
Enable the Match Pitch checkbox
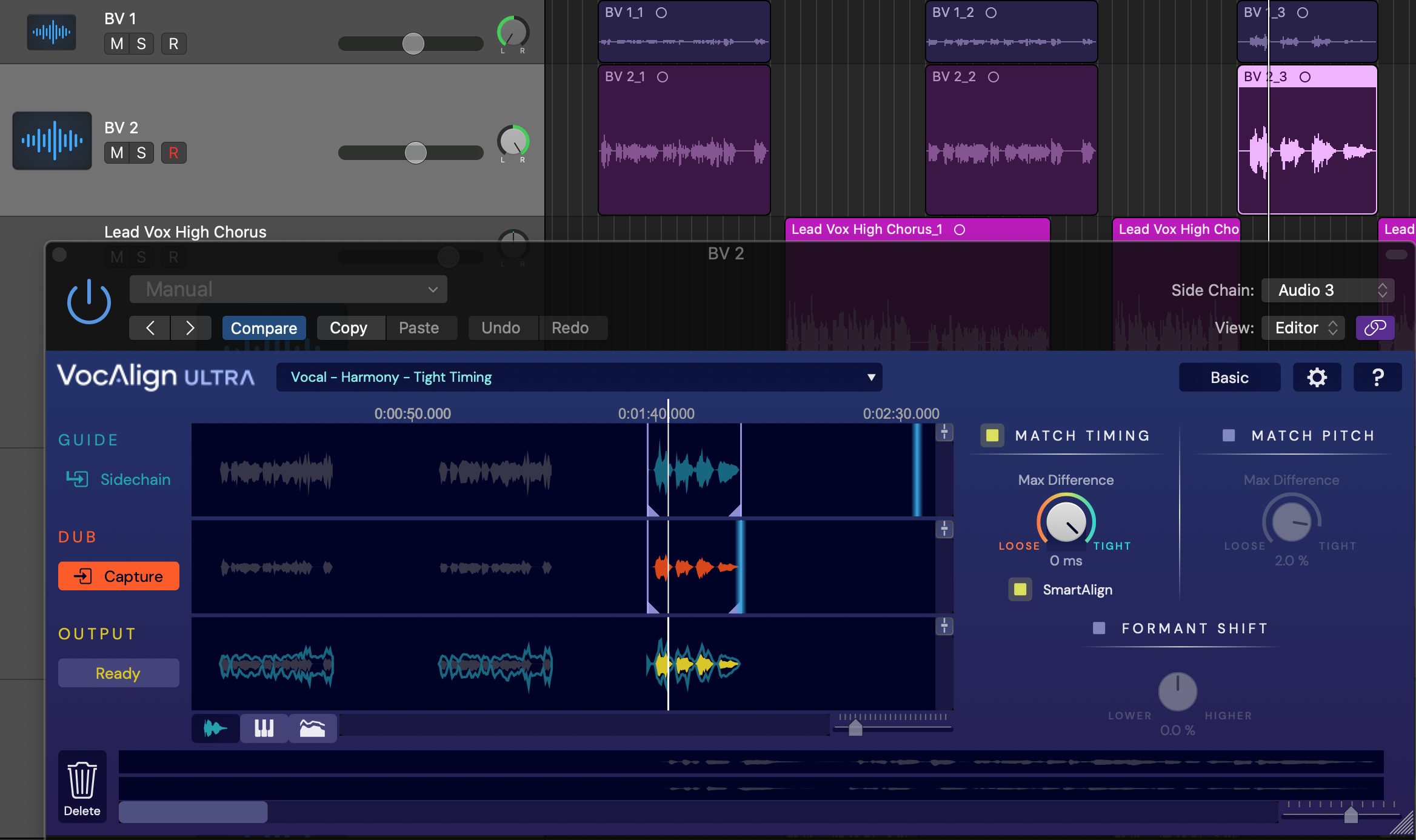(1229, 435)
